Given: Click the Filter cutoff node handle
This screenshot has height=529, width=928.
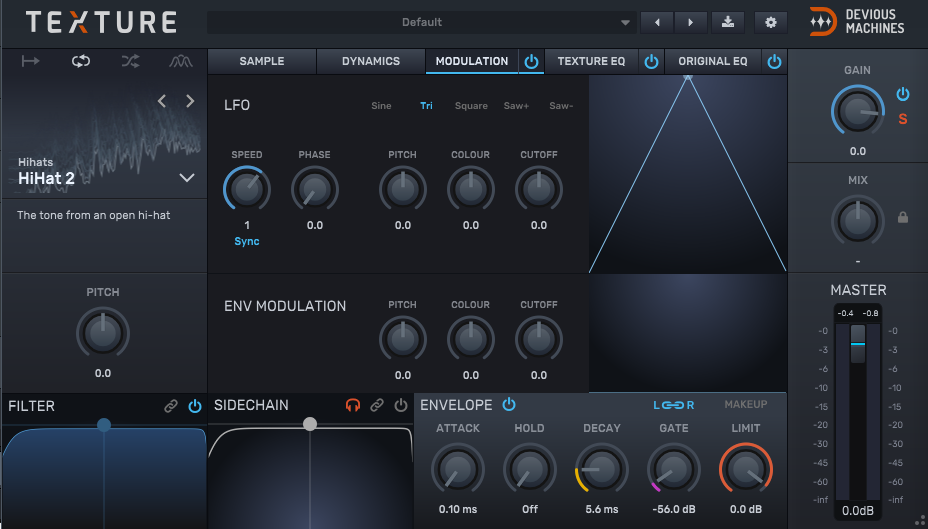Looking at the screenshot, I should (x=104, y=424).
